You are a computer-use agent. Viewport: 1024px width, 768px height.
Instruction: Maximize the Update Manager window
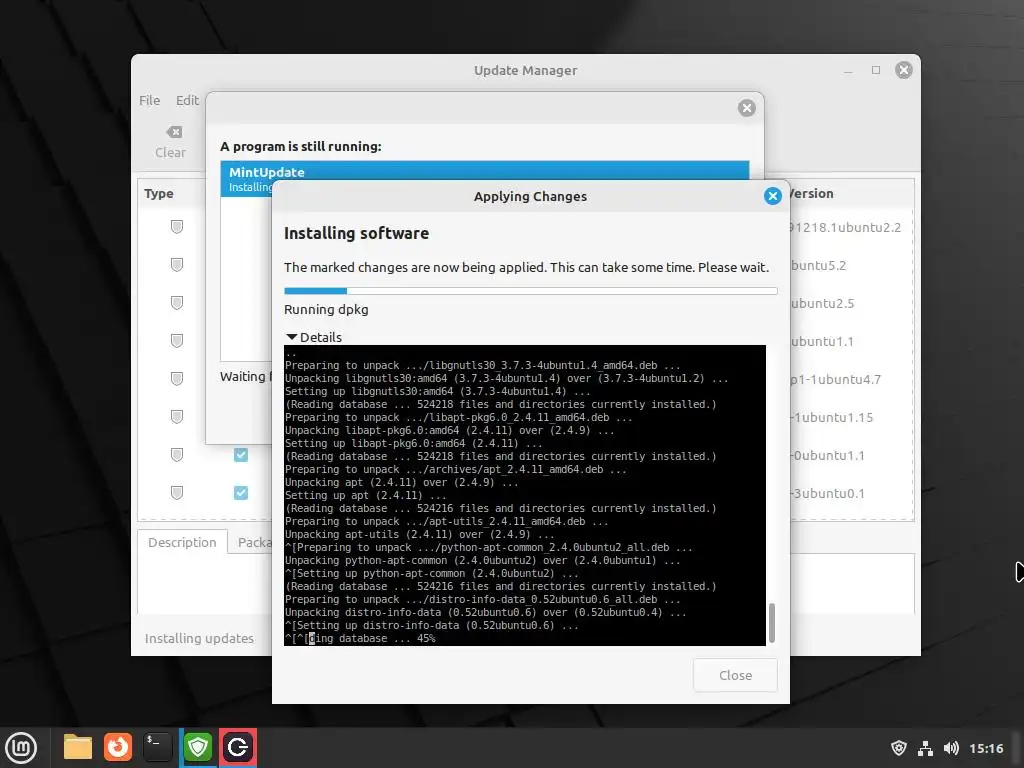pyautogui.click(x=876, y=70)
